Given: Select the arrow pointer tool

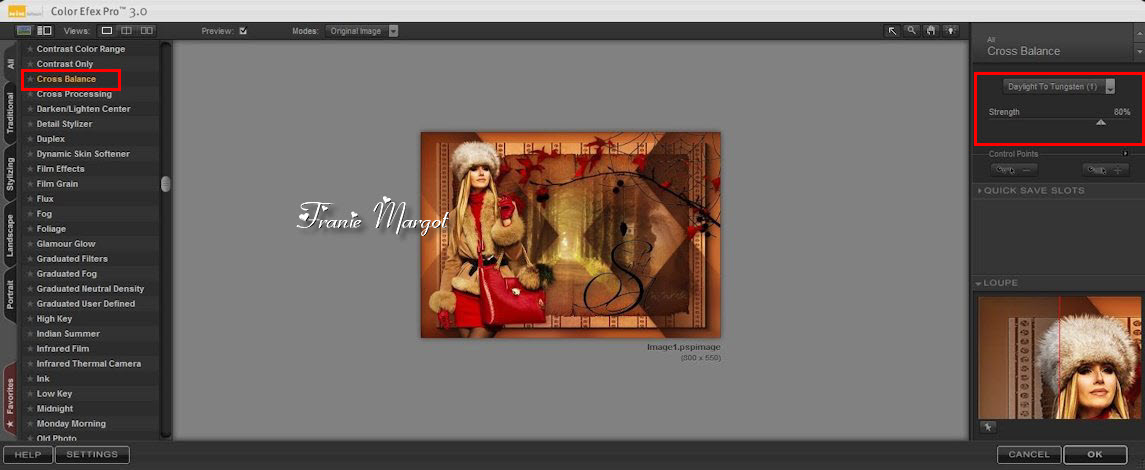Looking at the screenshot, I should click(893, 31).
